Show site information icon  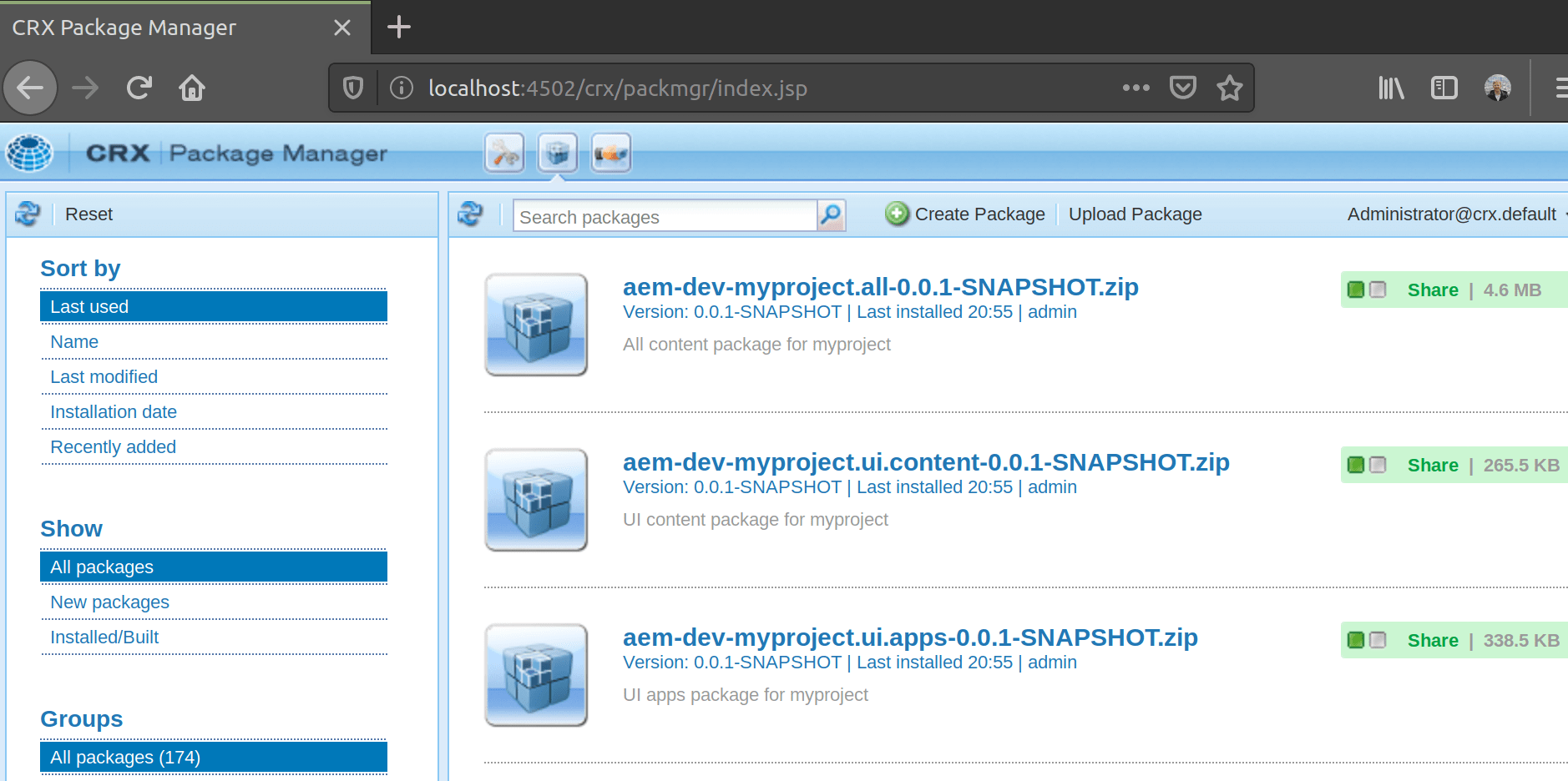[402, 88]
